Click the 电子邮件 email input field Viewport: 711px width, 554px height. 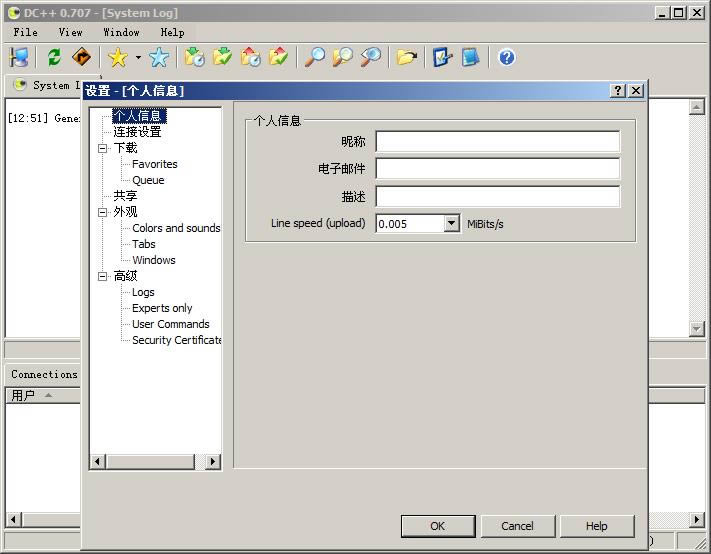point(498,169)
